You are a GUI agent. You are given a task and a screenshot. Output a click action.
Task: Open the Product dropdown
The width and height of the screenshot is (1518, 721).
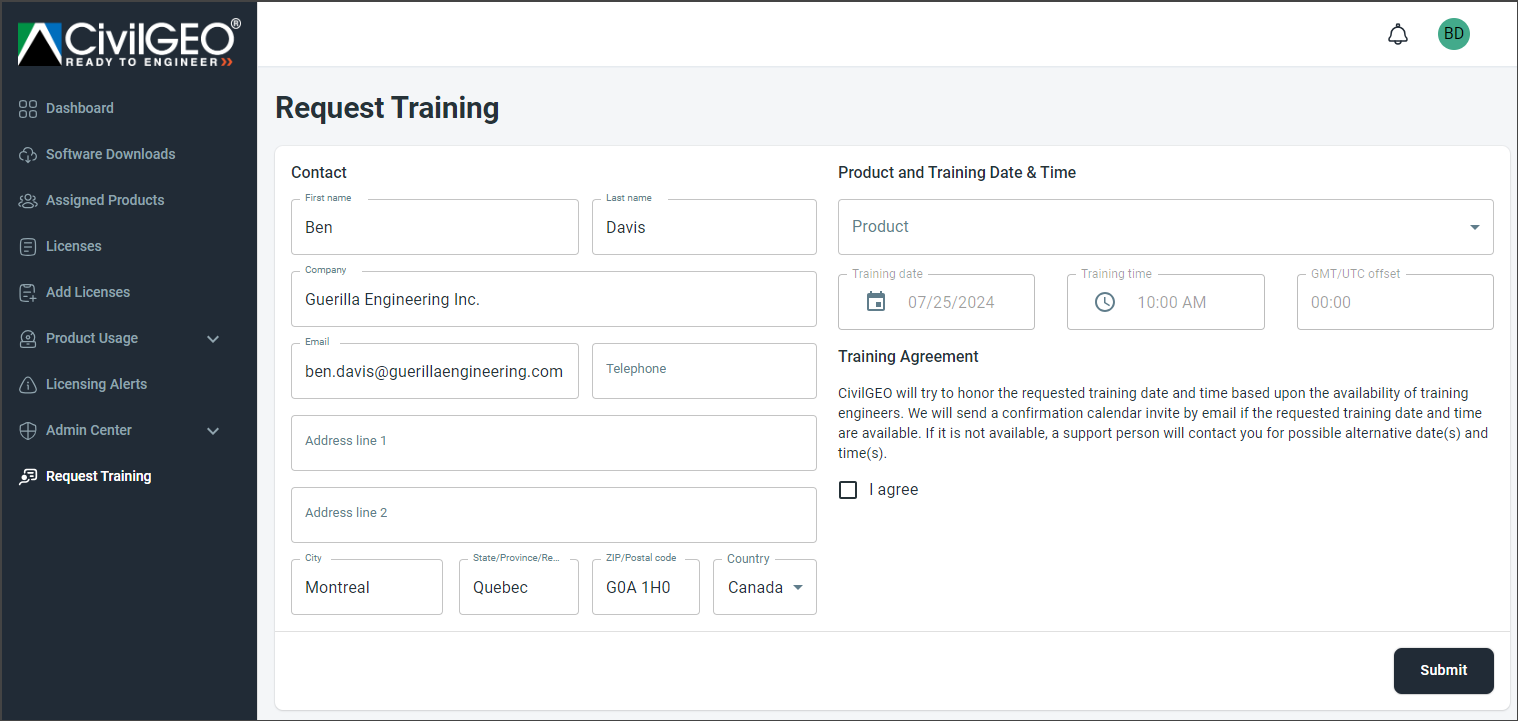pos(1166,227)
